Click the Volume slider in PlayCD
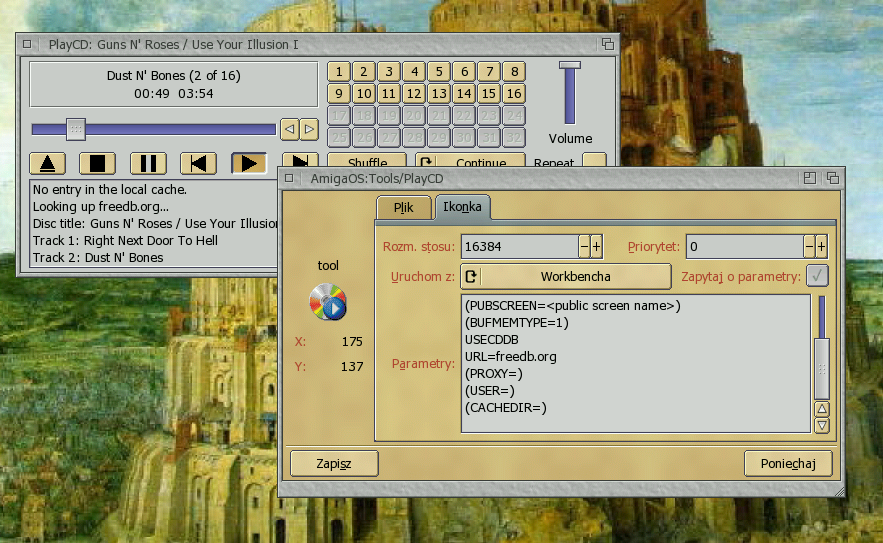 click(570, 93)
